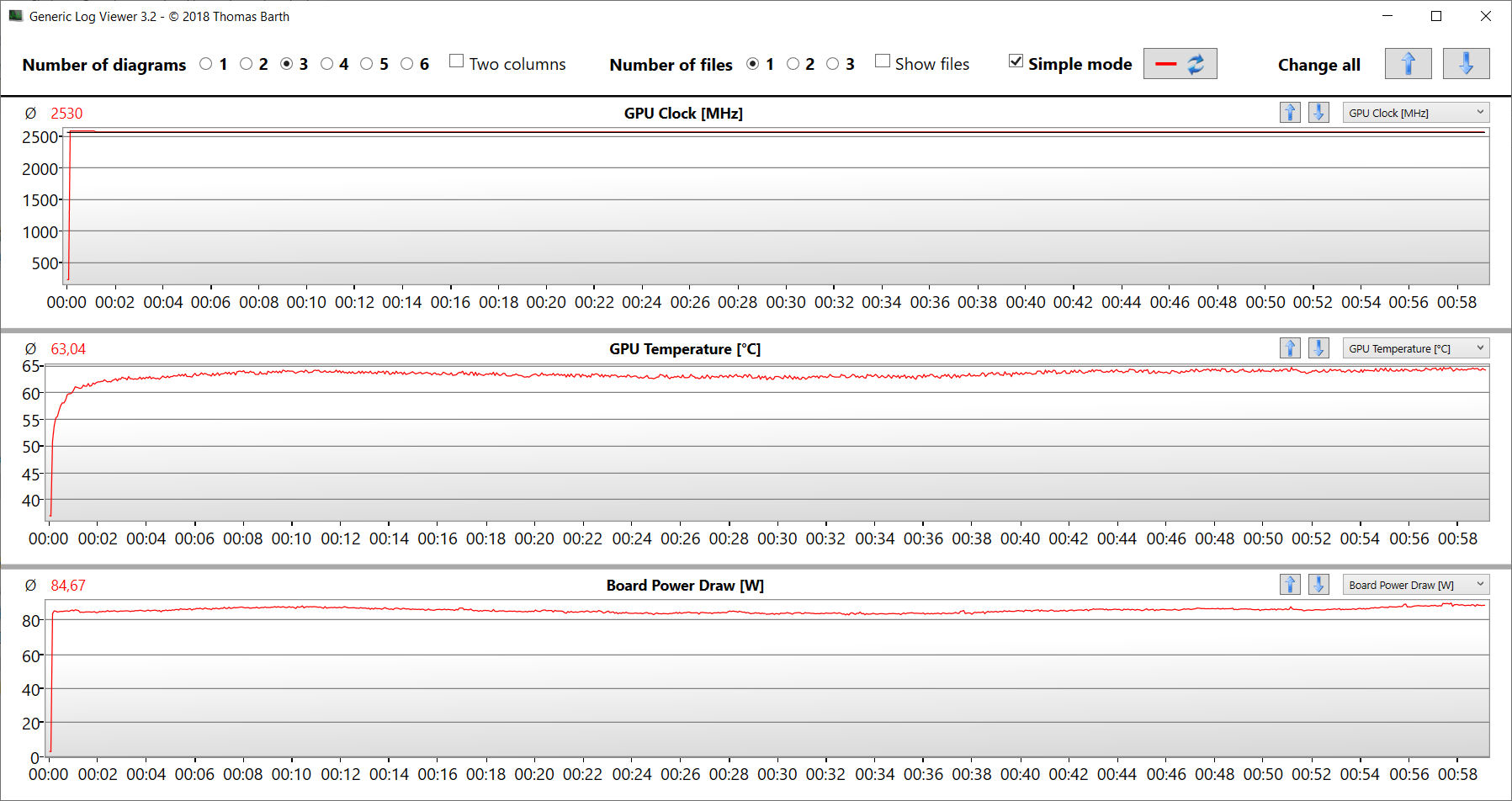Viewport: 1512px width, 801px height.
Task: Click the Change all down arrow button
Action: click(x=1465, y=64)
